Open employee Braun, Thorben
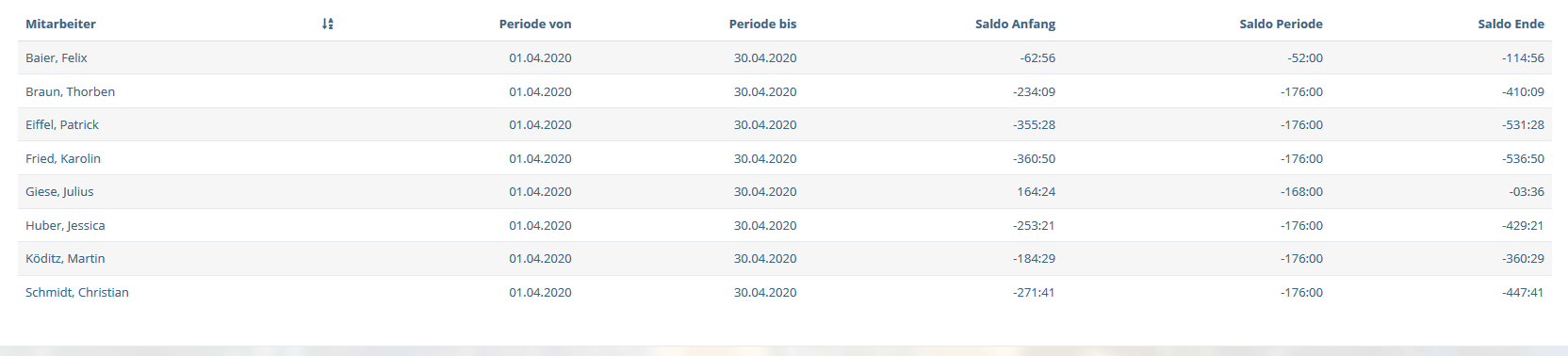This screenshot has width=1568, height=356. [71, 91]
